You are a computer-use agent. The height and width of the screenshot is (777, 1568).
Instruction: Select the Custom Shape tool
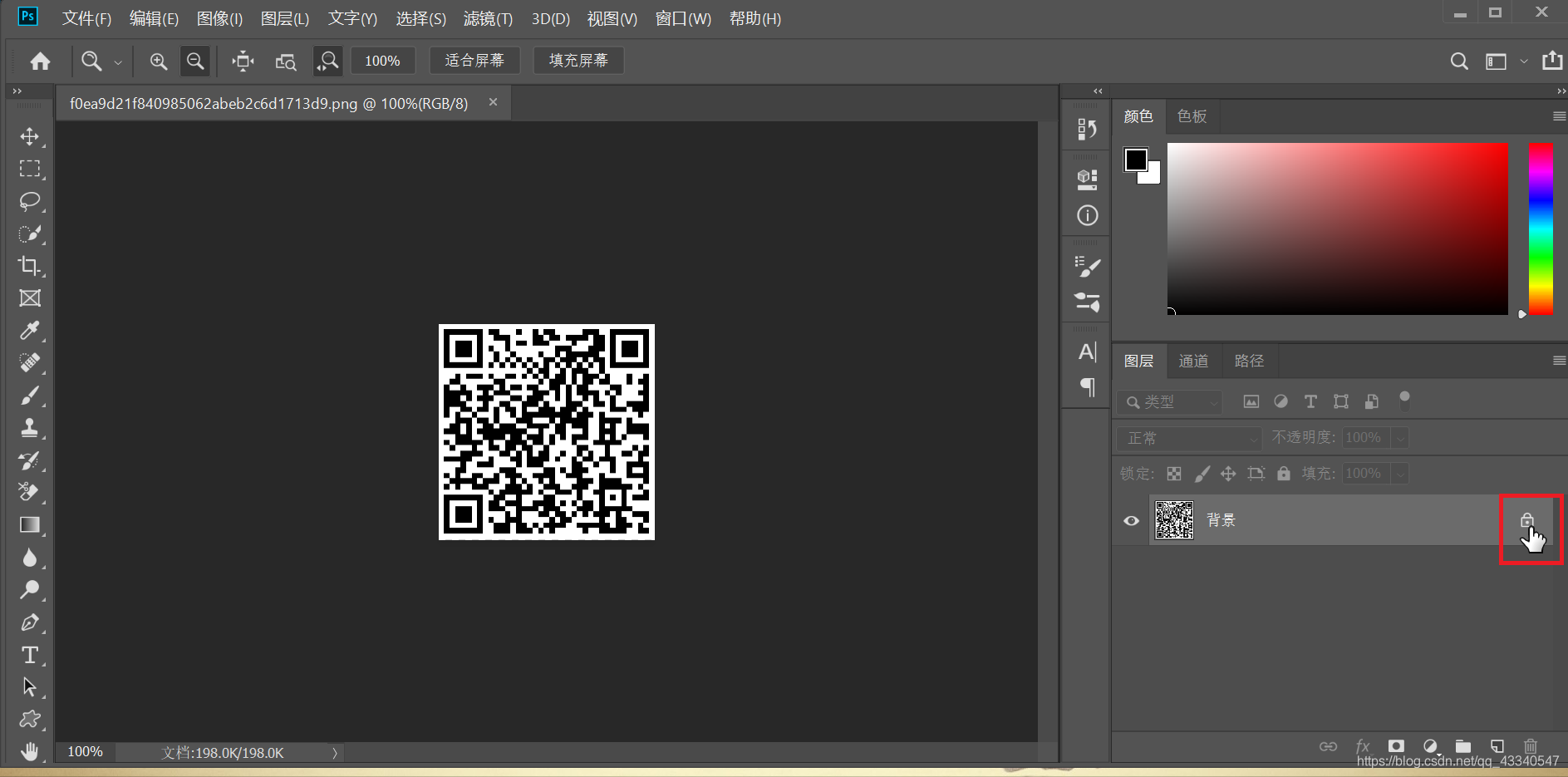30,720
